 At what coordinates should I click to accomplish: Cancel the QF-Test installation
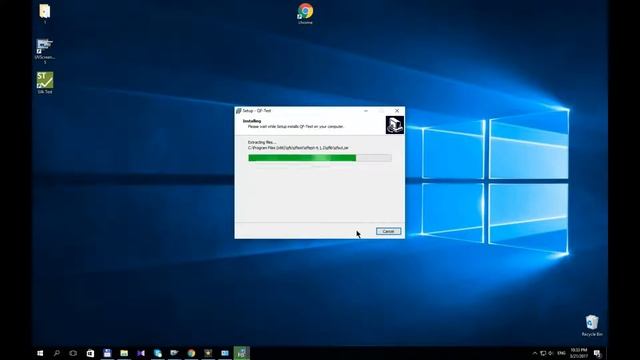388,231
